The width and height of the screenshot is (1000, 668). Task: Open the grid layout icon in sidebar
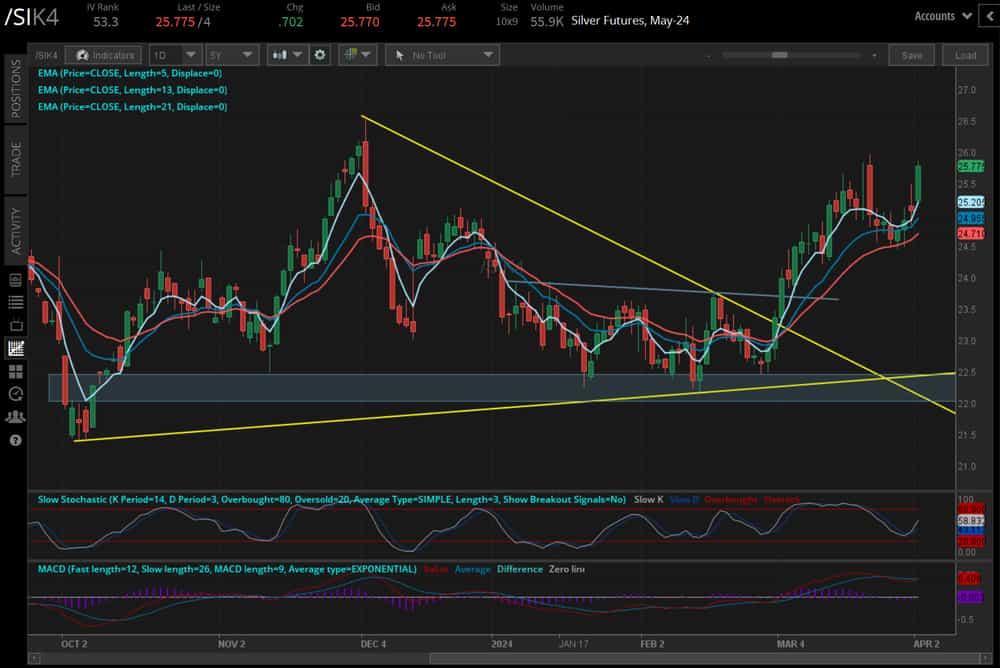(15, 371)
